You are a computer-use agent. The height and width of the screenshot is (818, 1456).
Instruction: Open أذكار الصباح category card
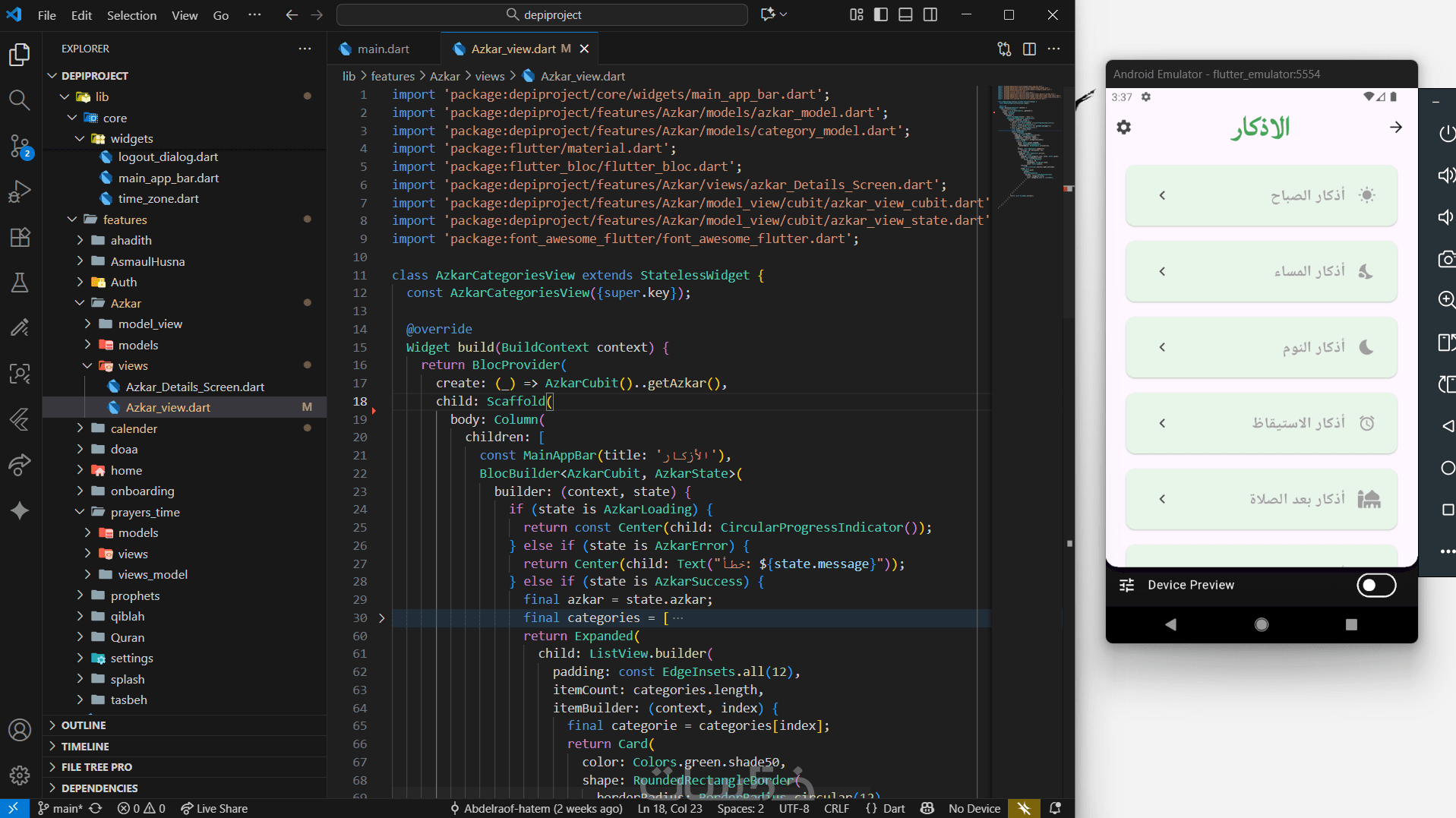point(1261,195)
